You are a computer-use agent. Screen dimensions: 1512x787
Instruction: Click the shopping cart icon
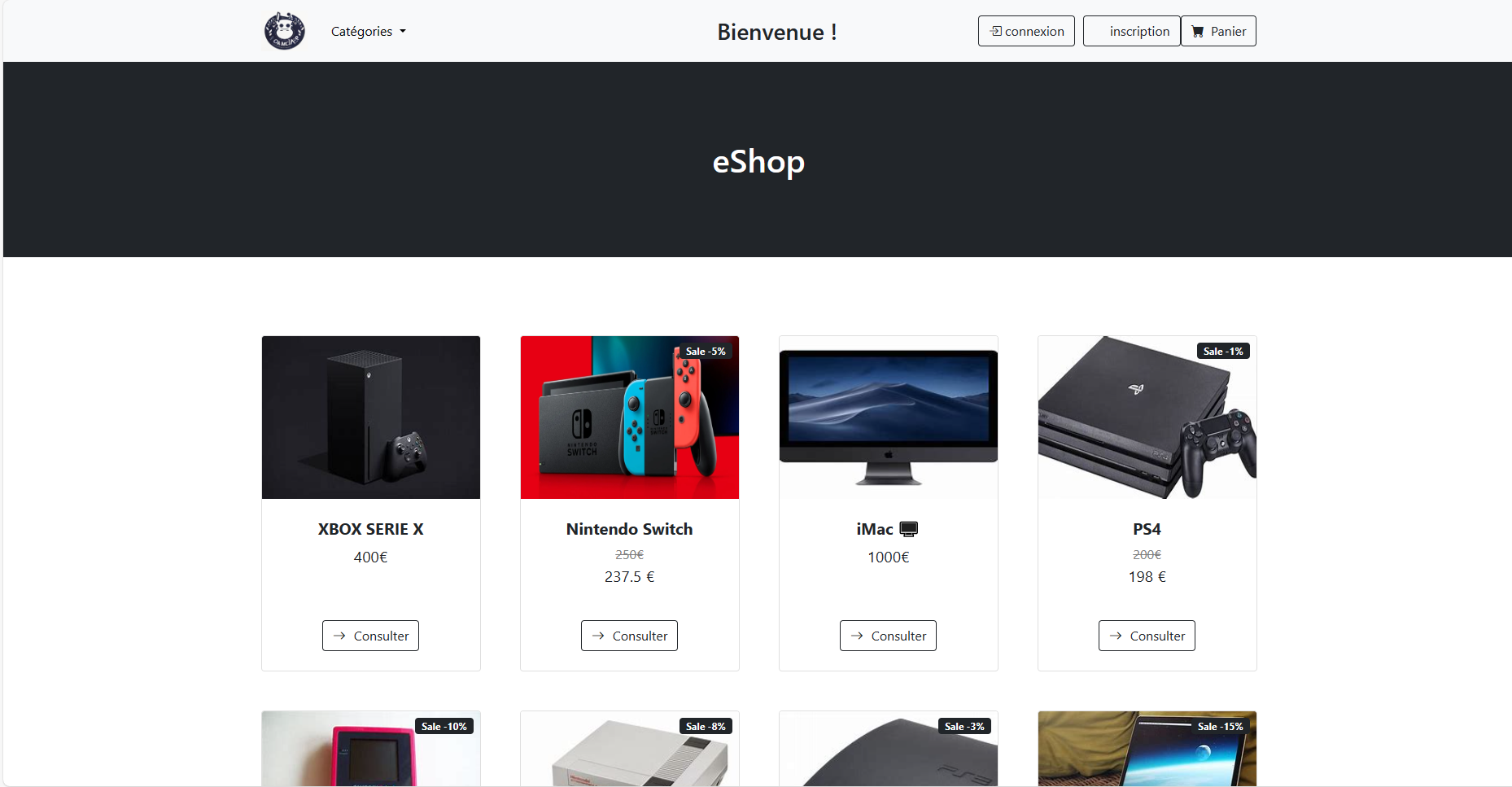1198,32
